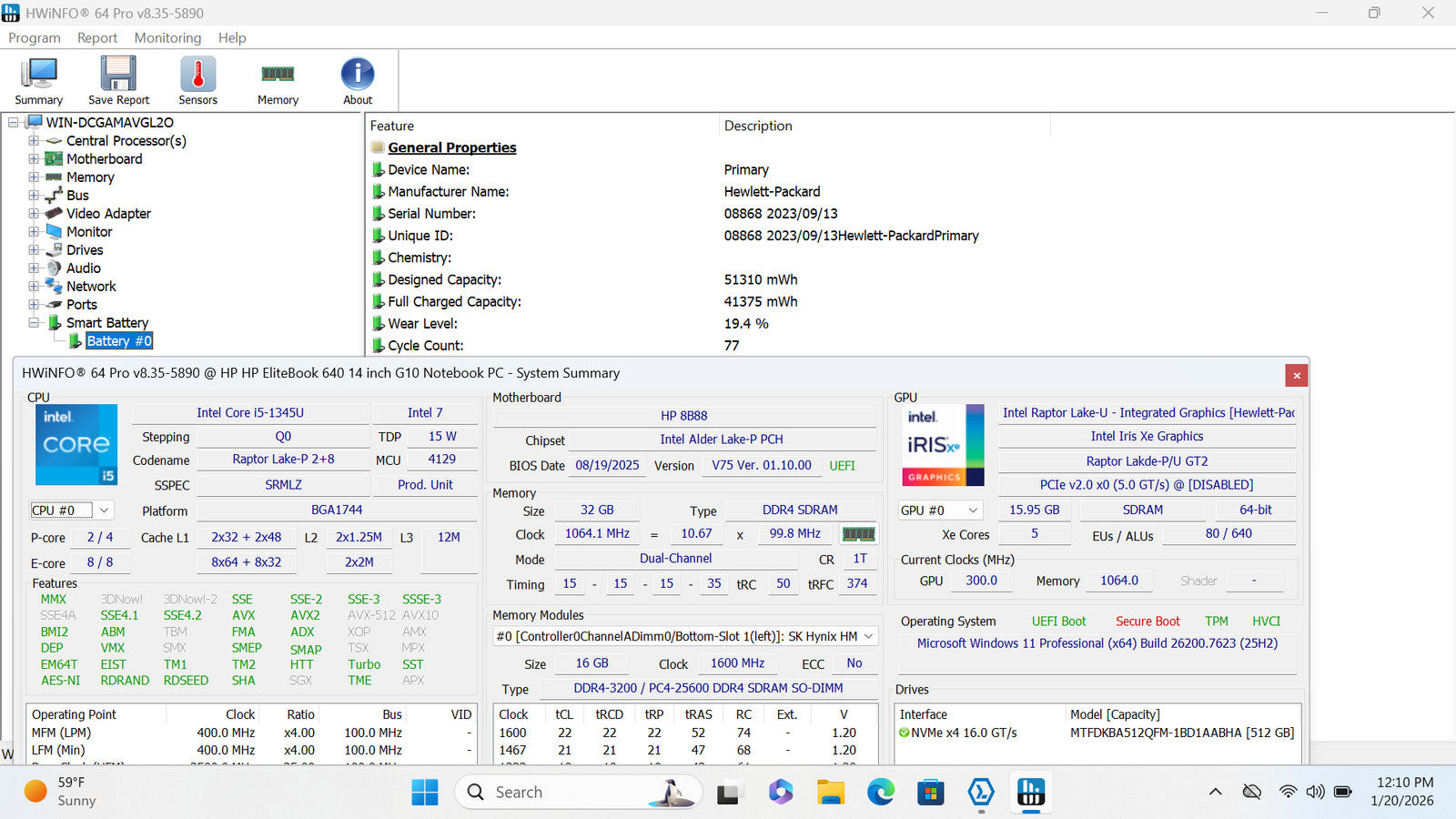This screenshot has width=1456, height=819.
Task: Collapse the Smart Battery tree node
Action: click(34, 323)
